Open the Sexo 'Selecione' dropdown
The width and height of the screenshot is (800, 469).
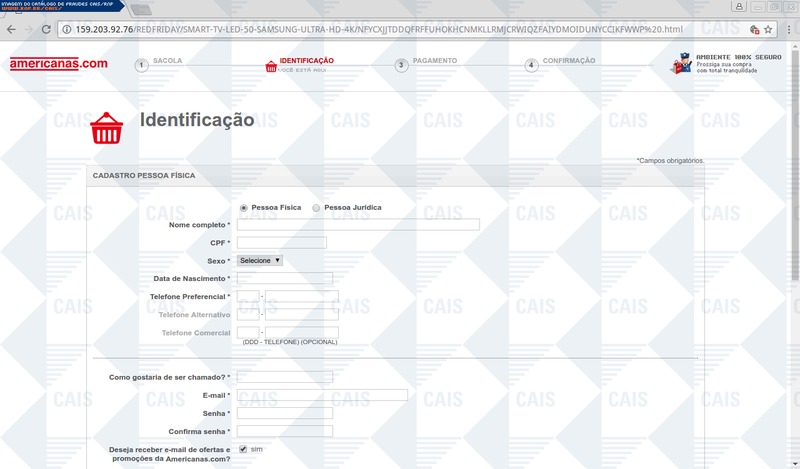(260, 260)
